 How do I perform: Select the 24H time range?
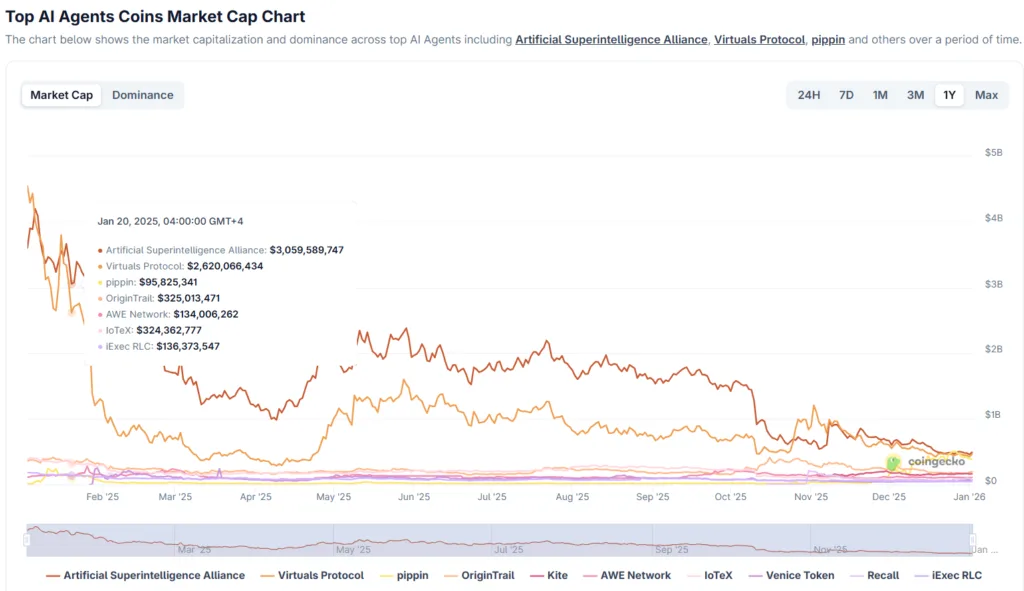coord(808,95)
